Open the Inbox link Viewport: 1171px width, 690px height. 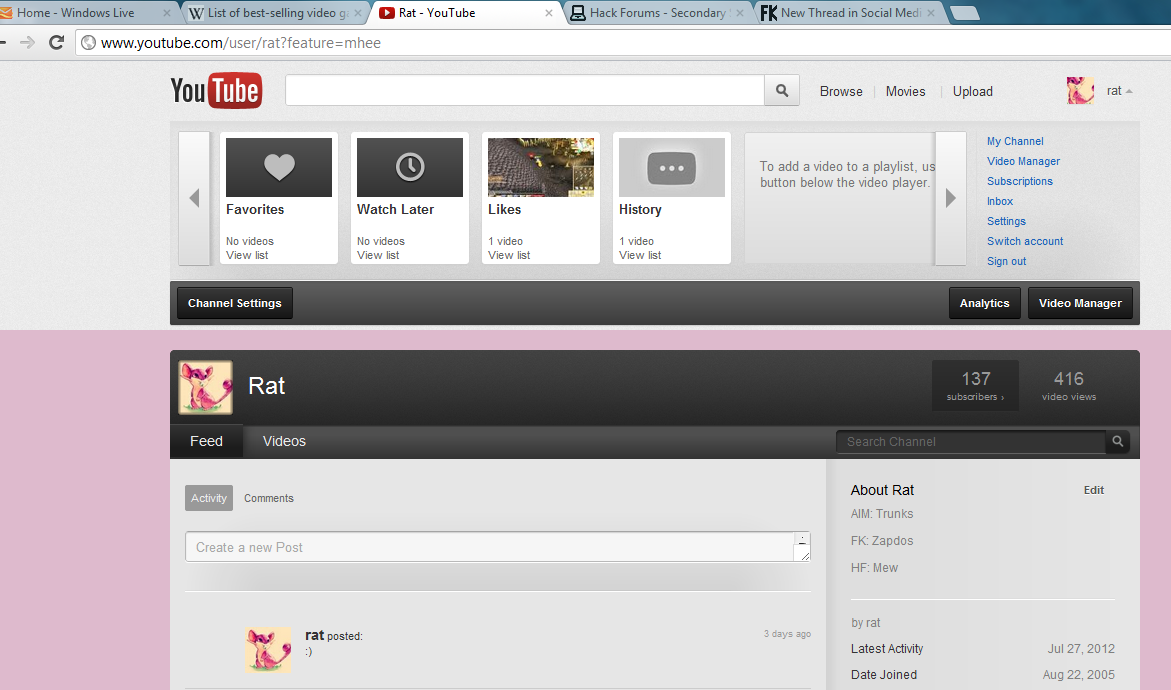point(1000,202)
